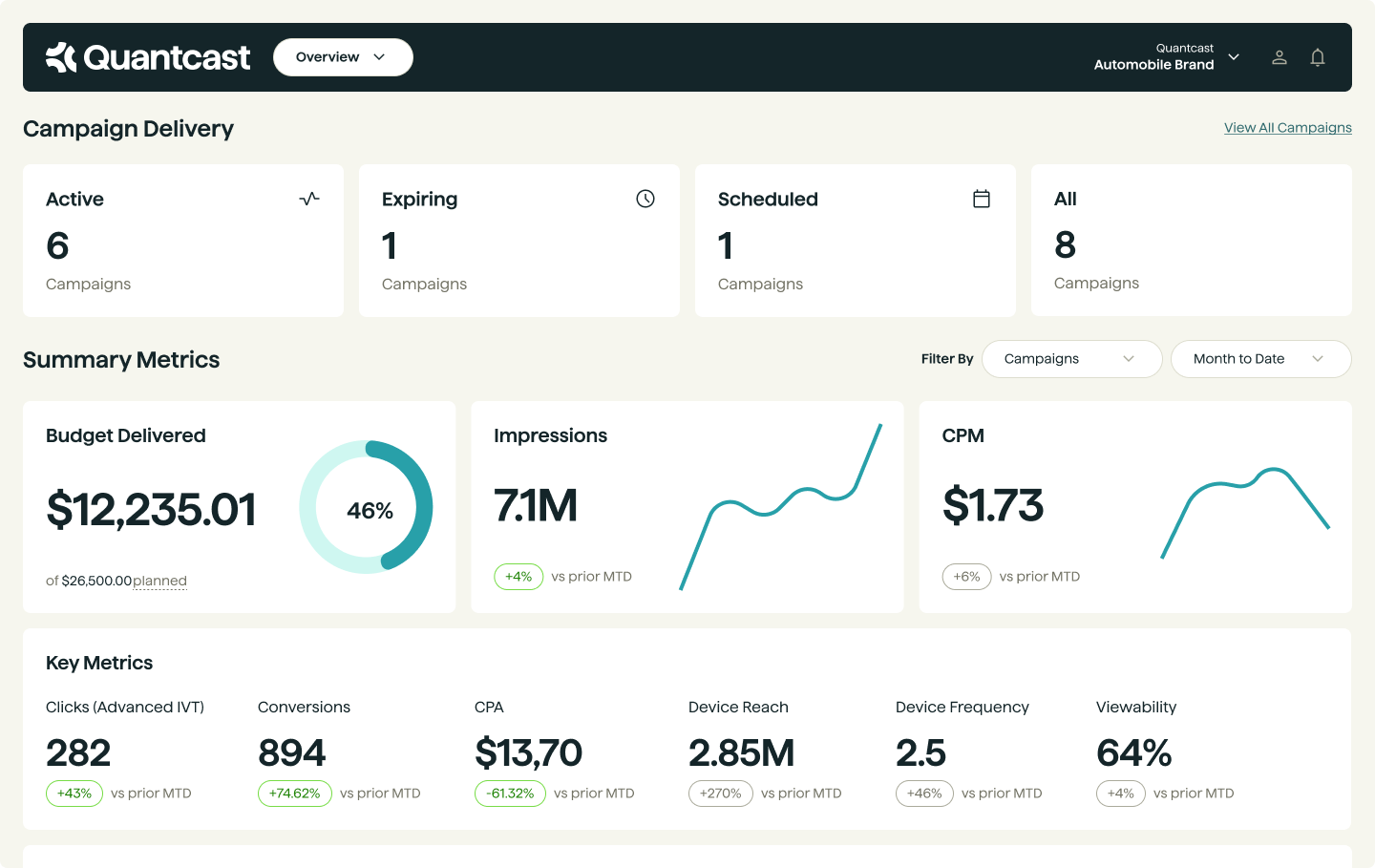Click the clock icon on the Expiring card
The width and height of the screenshot is (1375, 868).
[x=645, y=199]
